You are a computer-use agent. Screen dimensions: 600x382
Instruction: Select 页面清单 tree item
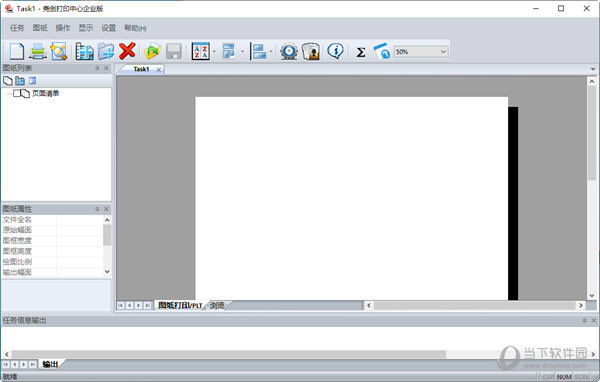tap(46, 93)
